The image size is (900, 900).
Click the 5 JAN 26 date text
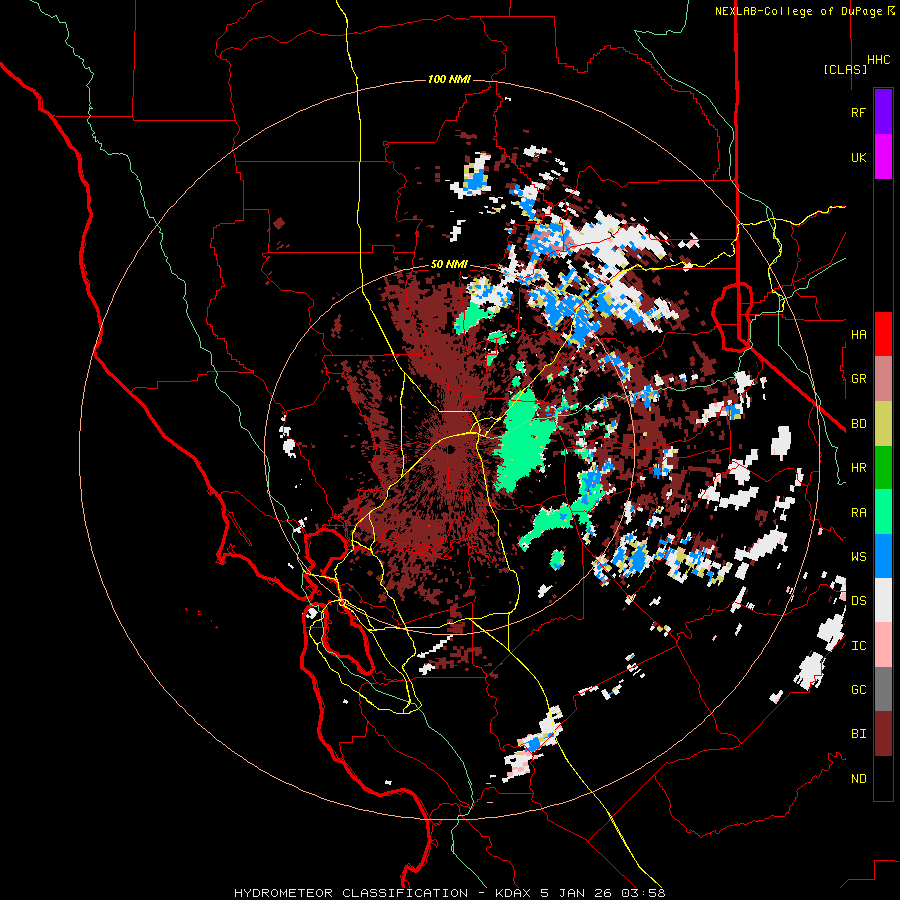[578, 893]
